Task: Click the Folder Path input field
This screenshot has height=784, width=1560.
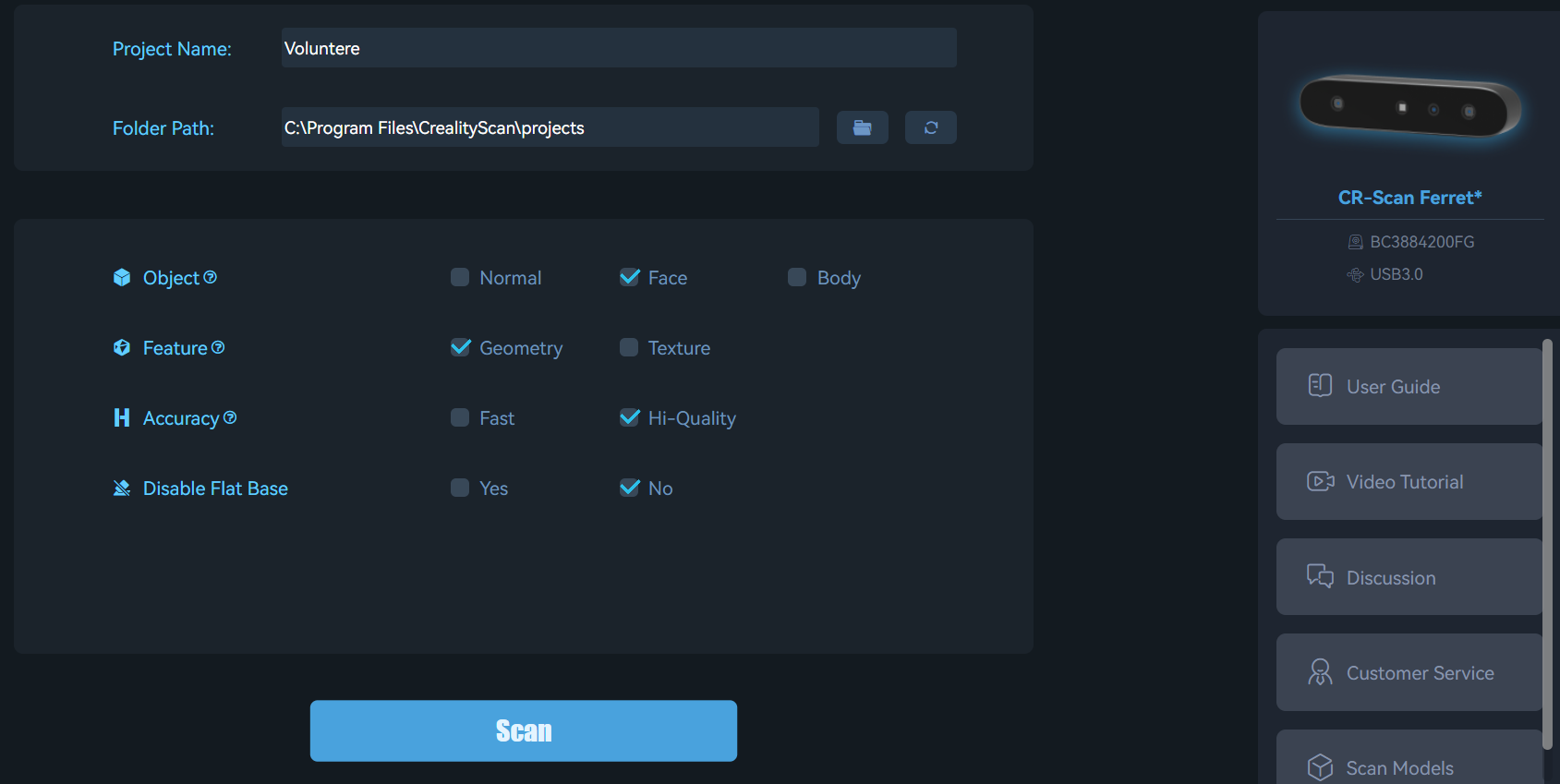Action: [550, 127]
